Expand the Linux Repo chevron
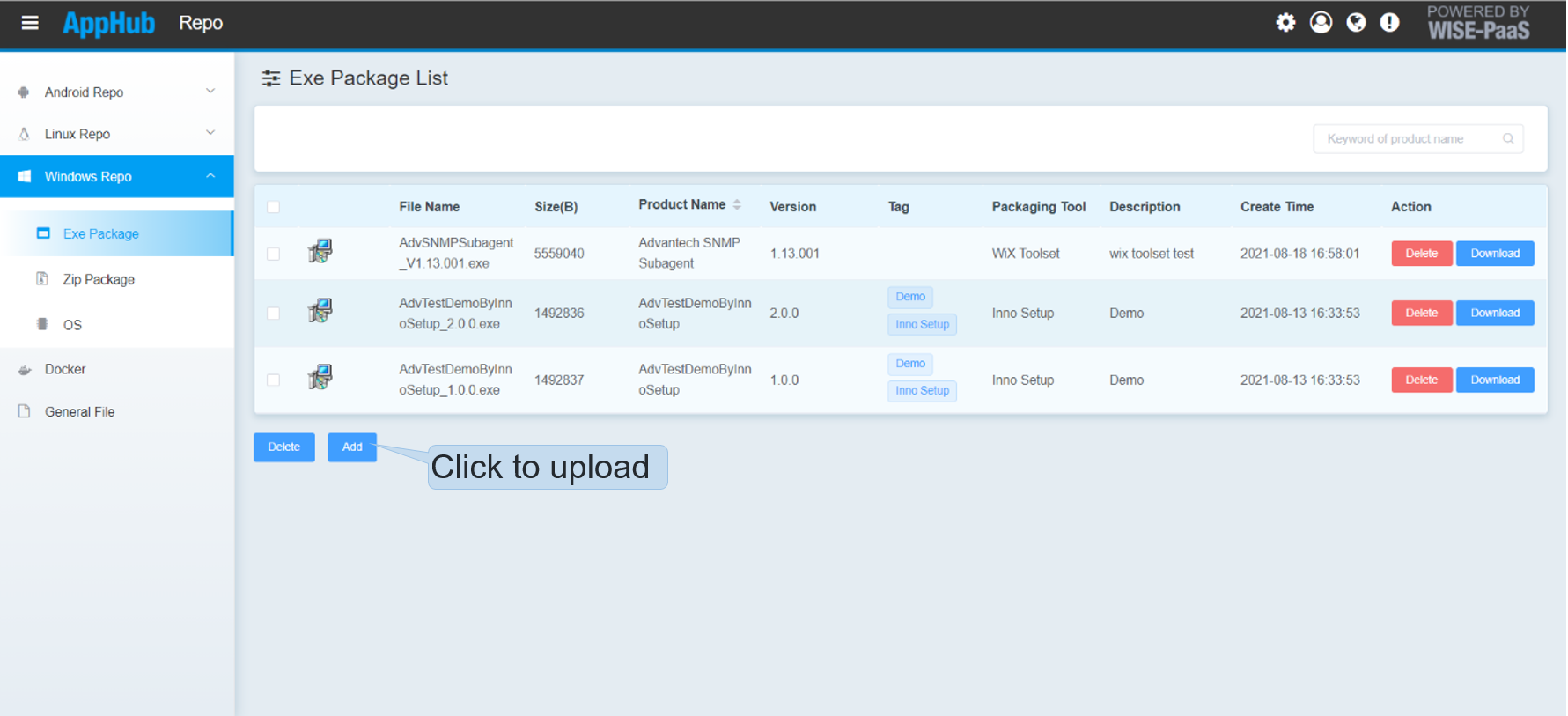The image size is (1568, 716). pyautogui.click(x=210, y=132)
